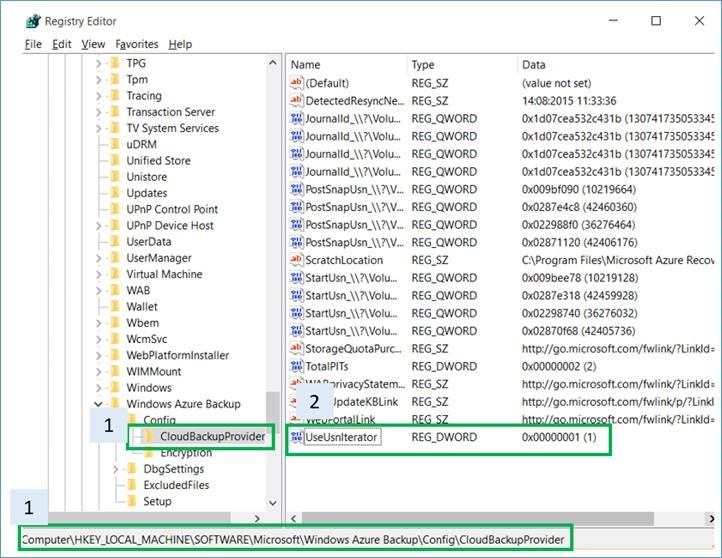This screenshot has height=558, width=722.
Task: Select the UserData folder icon
Action: point(115,242)
